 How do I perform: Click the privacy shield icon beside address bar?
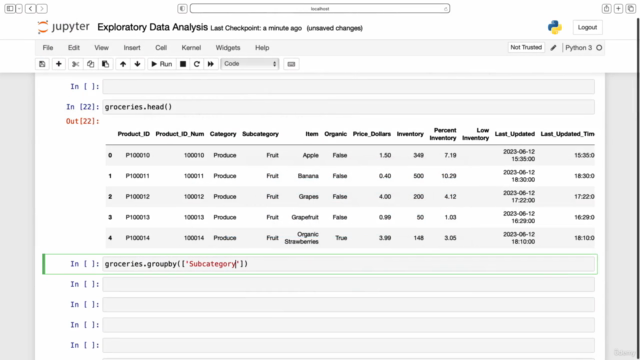182,8
